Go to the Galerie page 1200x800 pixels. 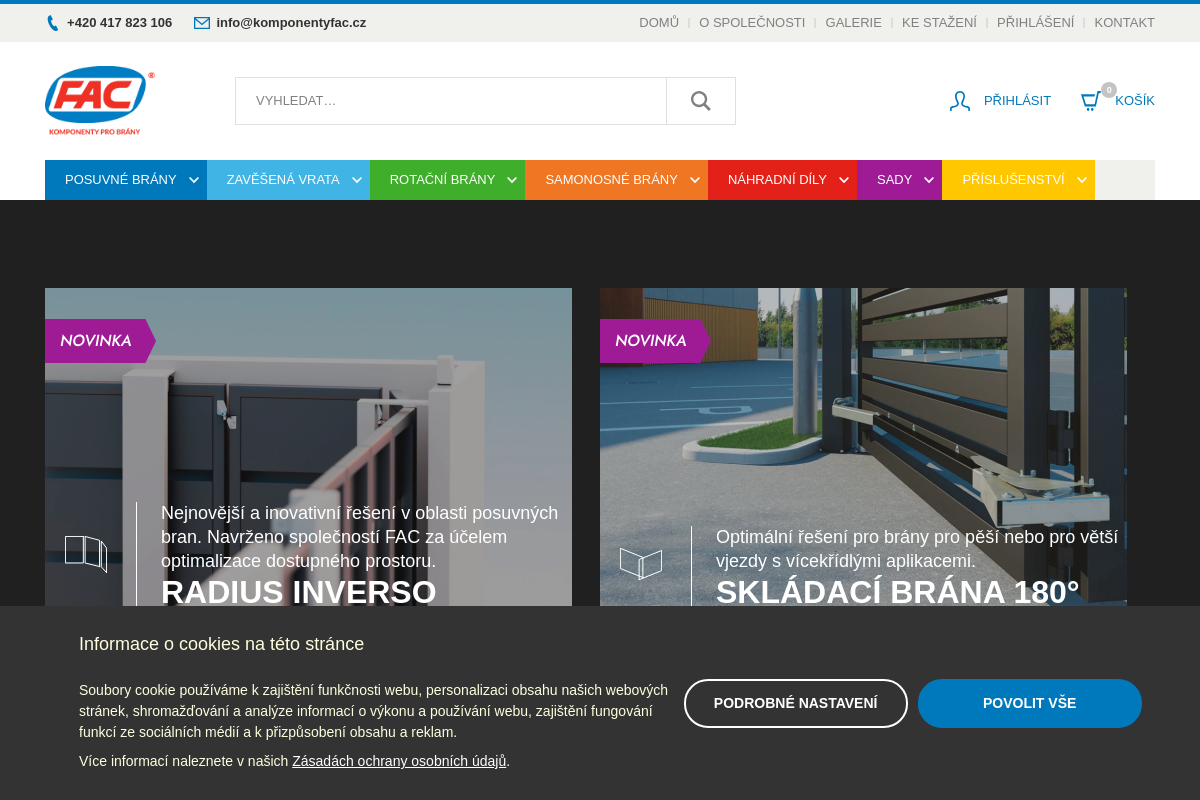[853, 22]
